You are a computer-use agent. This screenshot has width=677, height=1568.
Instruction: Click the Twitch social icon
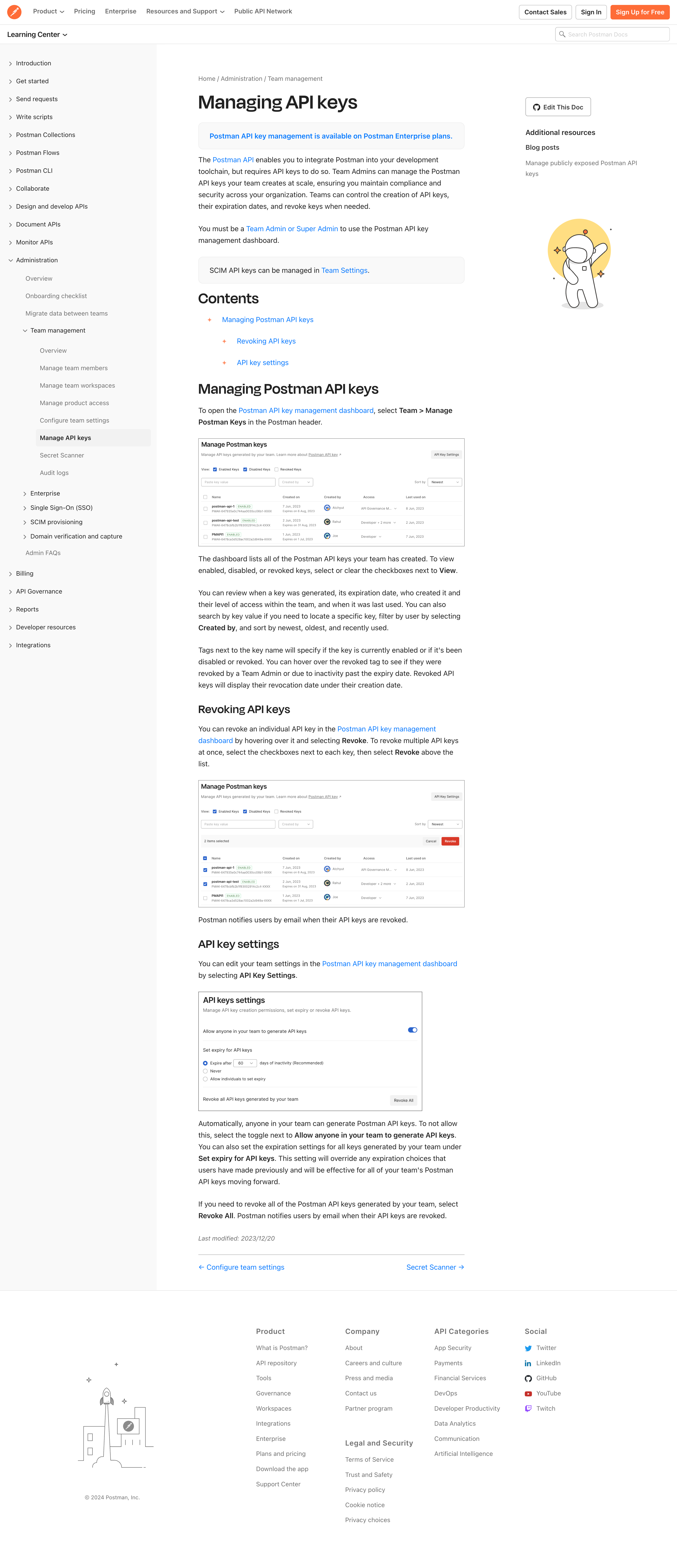(x=528, y=1408)
